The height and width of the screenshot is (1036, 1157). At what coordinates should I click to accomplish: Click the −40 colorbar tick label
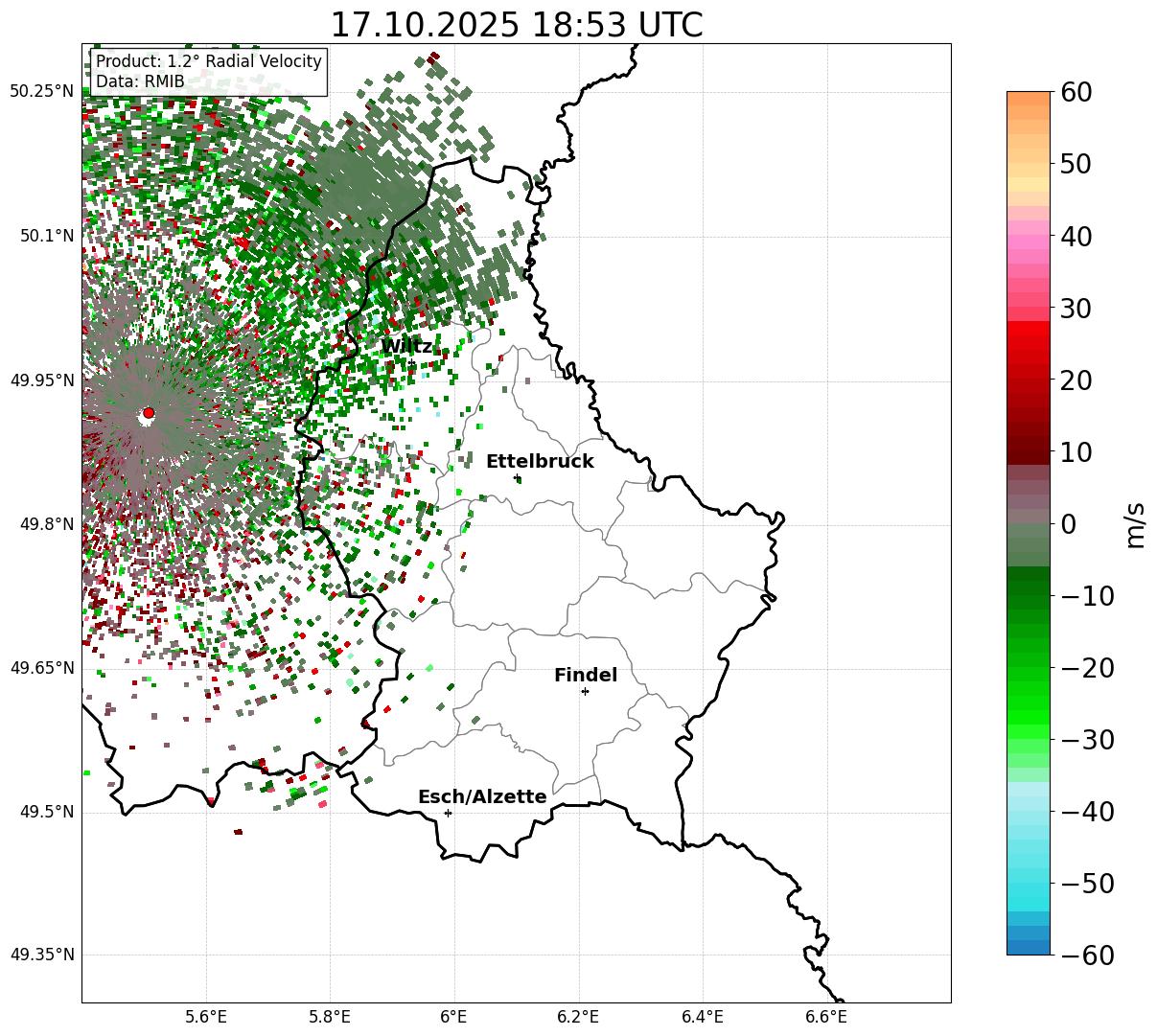point(1087,812)
